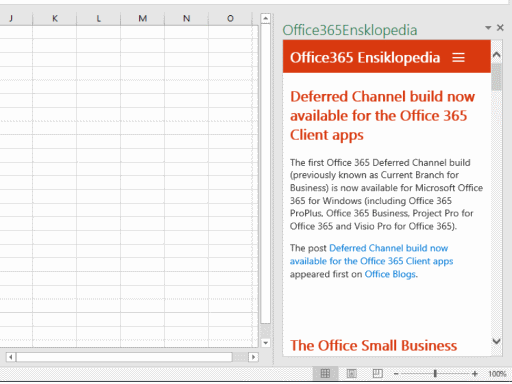
Task: Close the Office365Ensklopedia task pane
Action: pyautogui.click(x=500, y=28)
